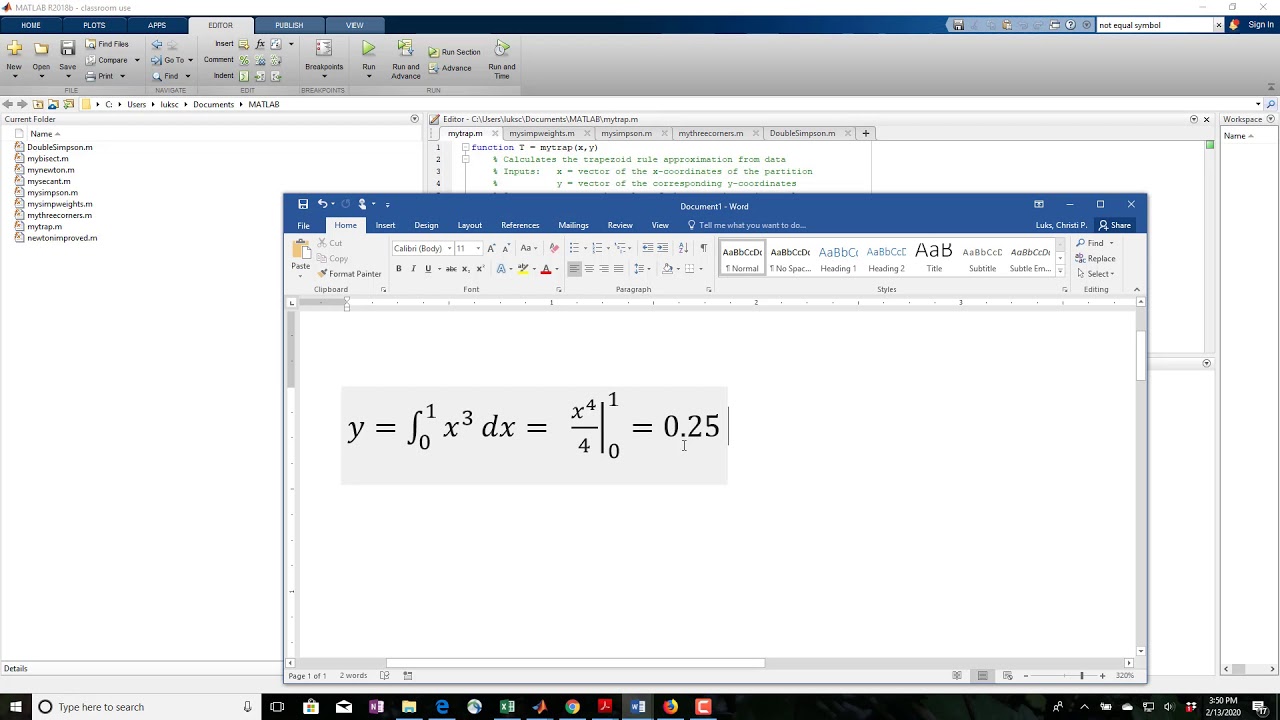This screenshot has width=1280, height=720.
Task: Expand the Word Styles gallery
Action: click(1060, 271)
